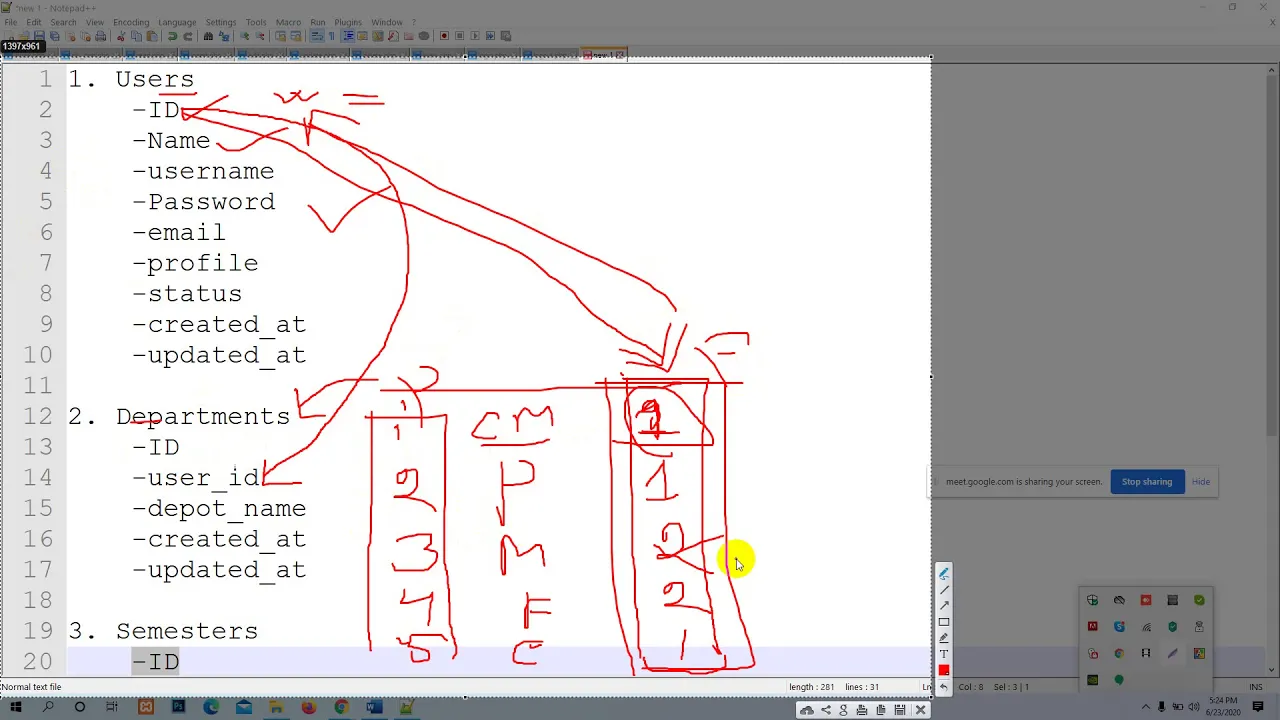The height and width of the screenshot is (720, 1280).
Task: Click the scrollbar down arrow in editor
Action: point(1271,670)
